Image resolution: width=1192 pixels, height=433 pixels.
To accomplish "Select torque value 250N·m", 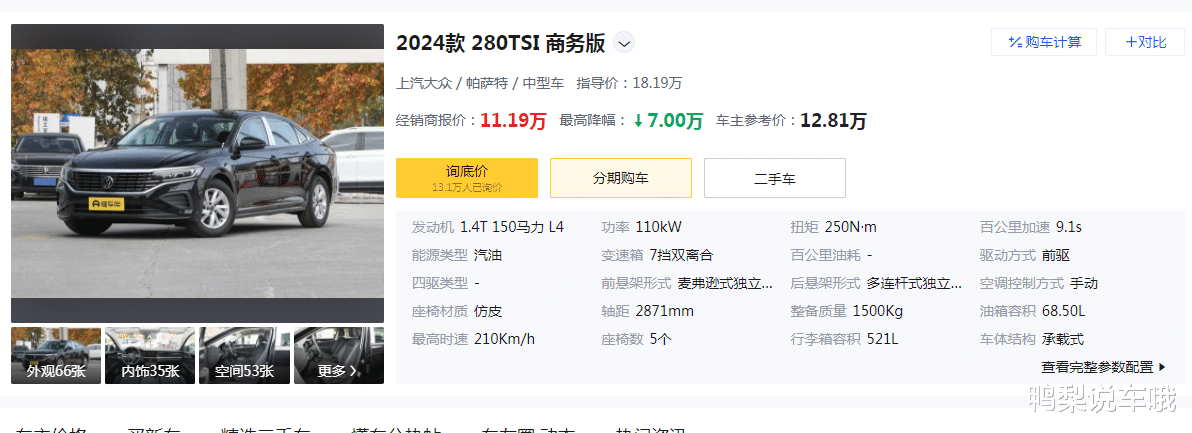I will point(851,227).
